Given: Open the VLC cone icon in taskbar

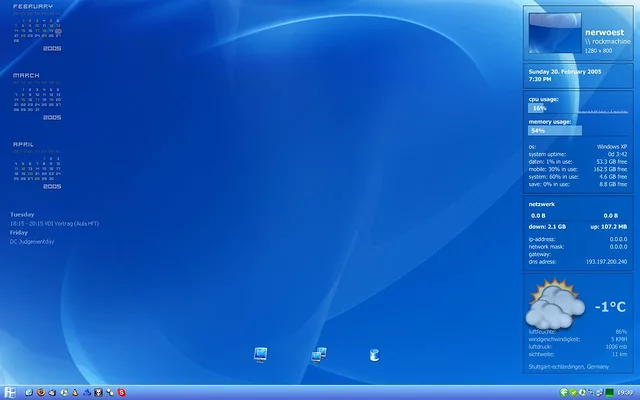Looking at the screenshot, I should [75, 392].
